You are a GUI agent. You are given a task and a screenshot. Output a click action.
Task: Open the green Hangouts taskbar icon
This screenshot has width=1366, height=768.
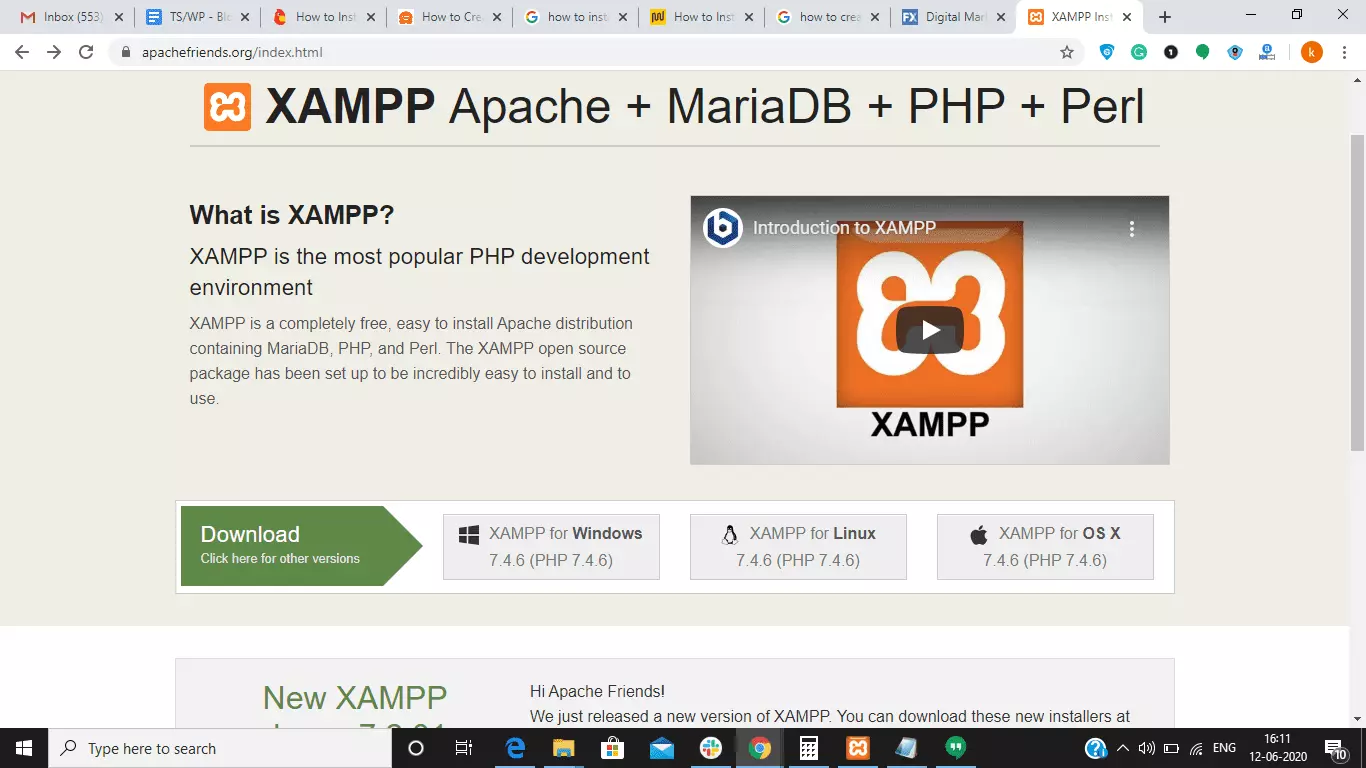956,748
